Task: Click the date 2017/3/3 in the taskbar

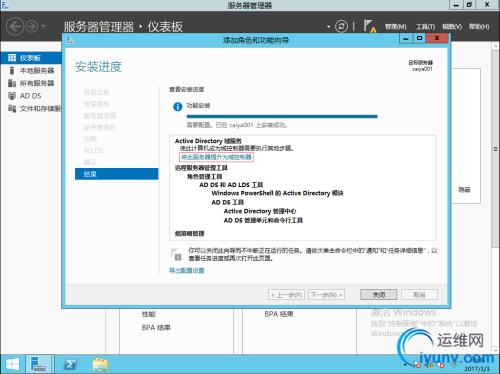Action: tap(477, 369)
